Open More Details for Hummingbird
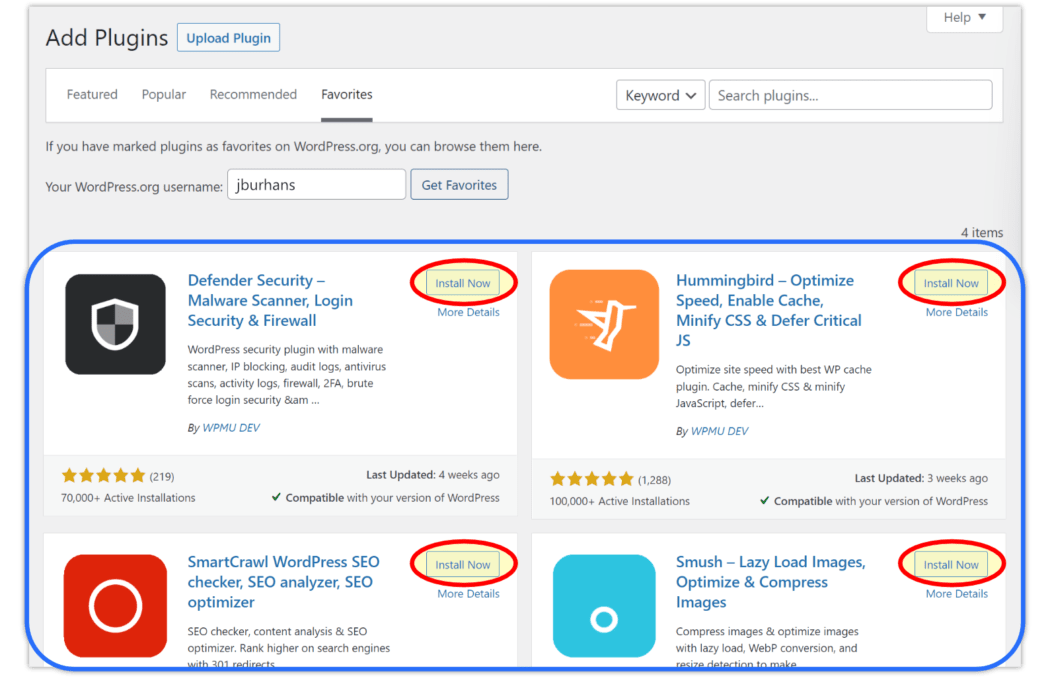 point(956,312)
